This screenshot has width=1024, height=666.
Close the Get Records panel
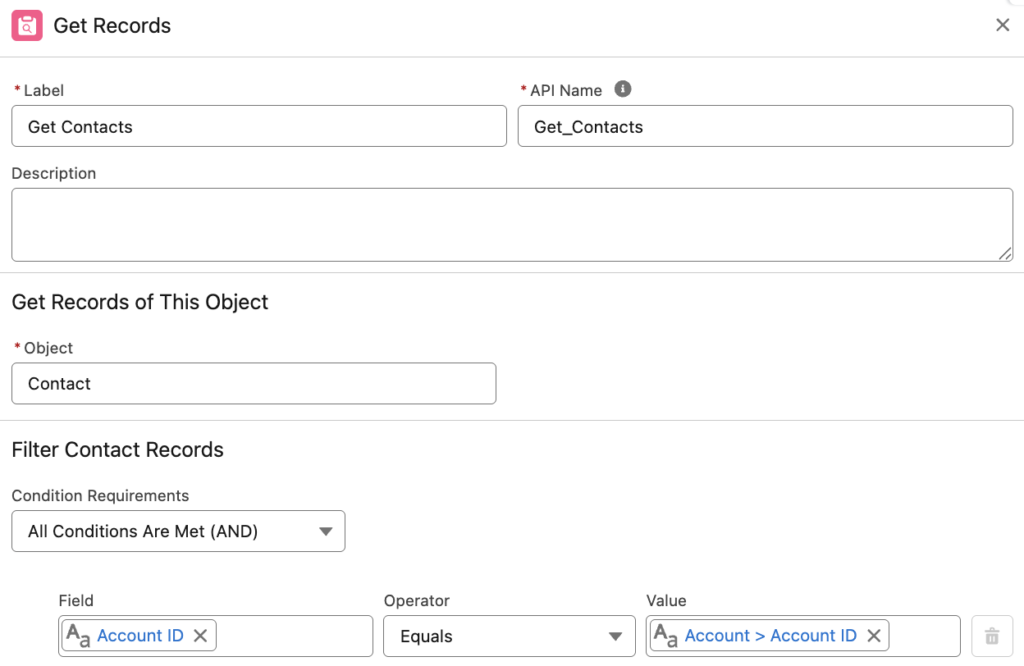tap(1002, 25)
